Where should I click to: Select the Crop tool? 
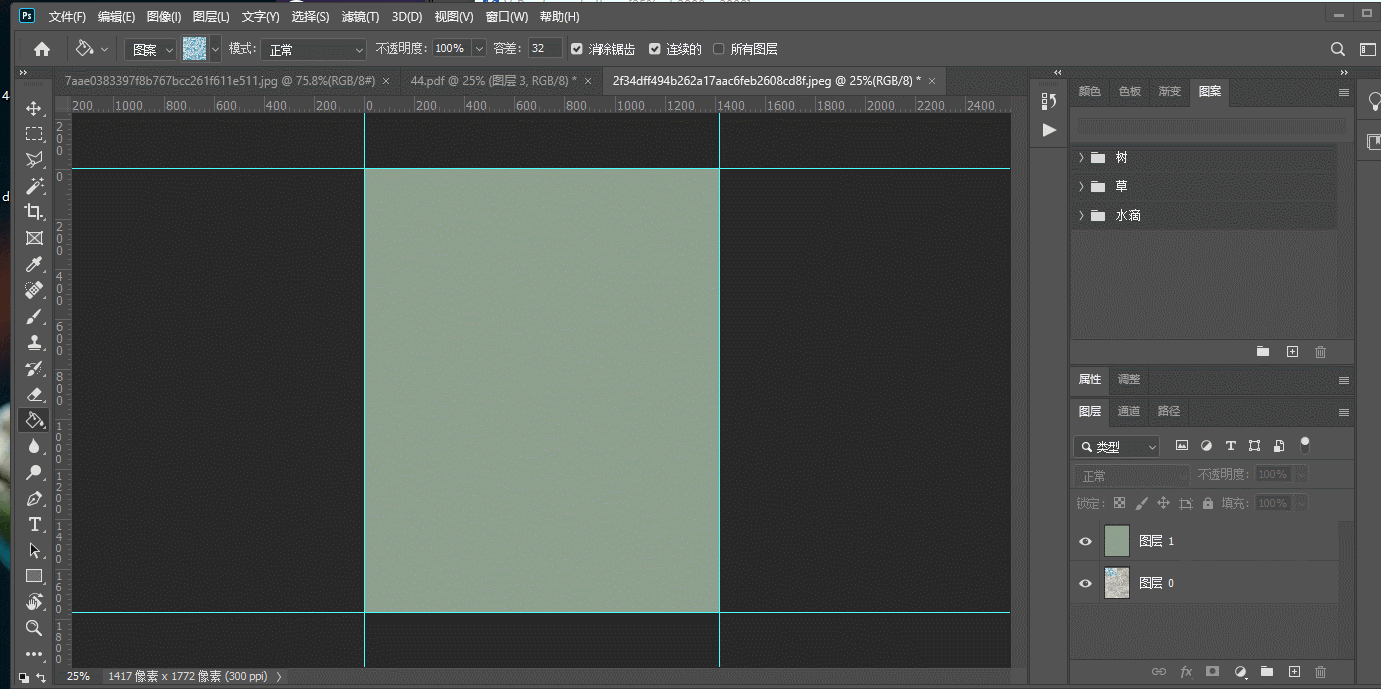pos(34,212)
